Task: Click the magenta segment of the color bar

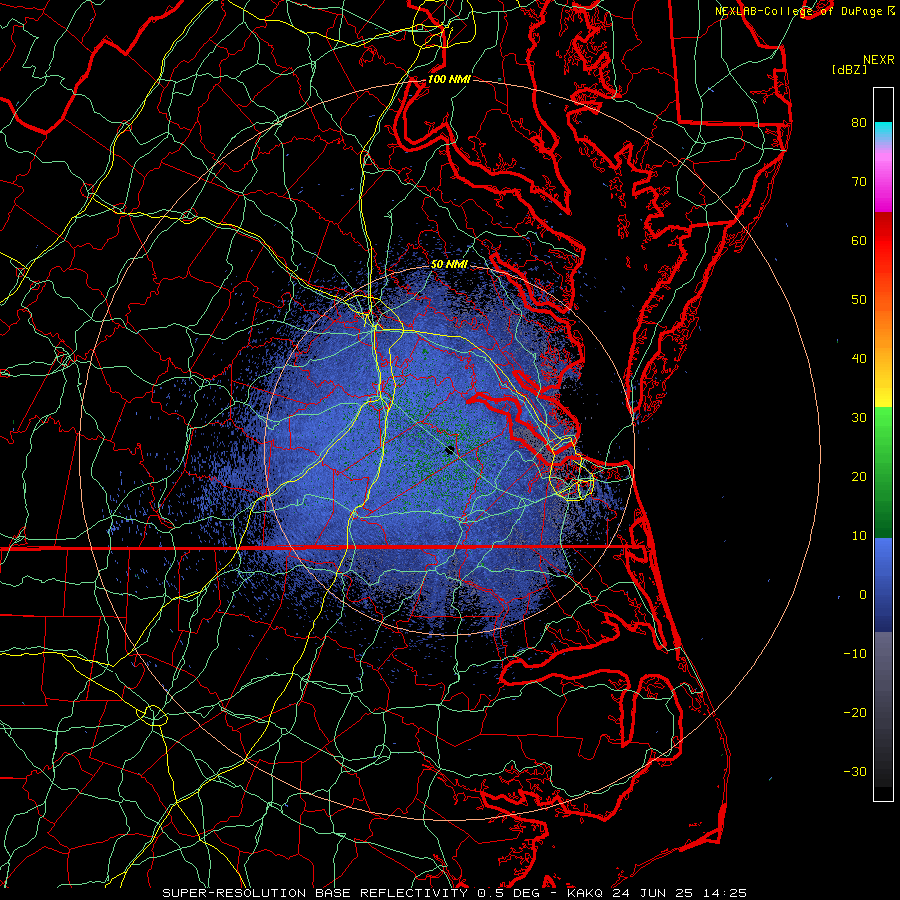Action: [x=883, y=184]
